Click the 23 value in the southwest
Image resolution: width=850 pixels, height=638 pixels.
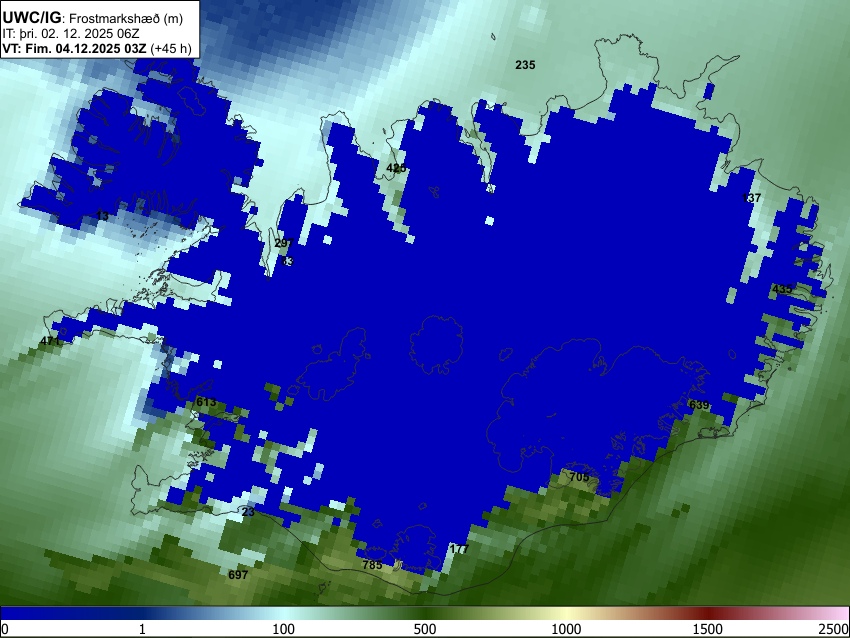(248, 512)
